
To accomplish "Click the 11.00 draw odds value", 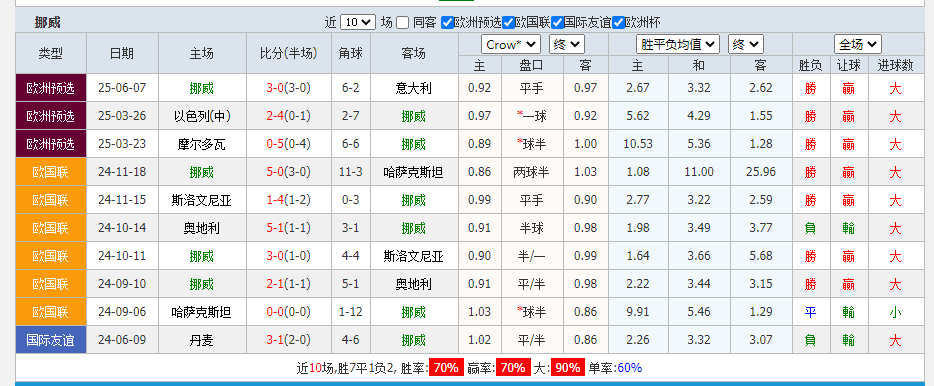I will [x=699, y=173].
